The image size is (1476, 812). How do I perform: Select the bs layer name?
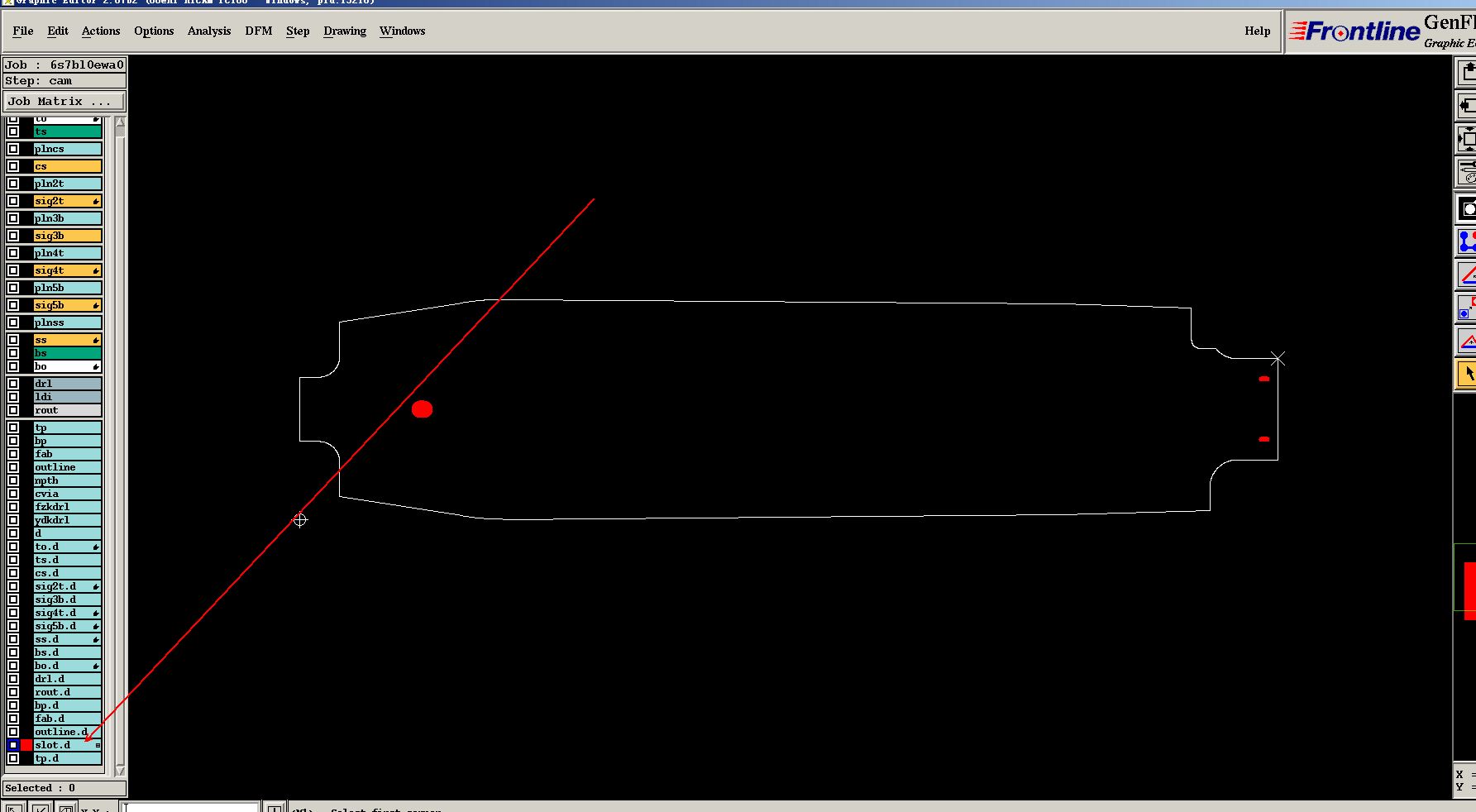pyautogui.click(x=68, y=353)
